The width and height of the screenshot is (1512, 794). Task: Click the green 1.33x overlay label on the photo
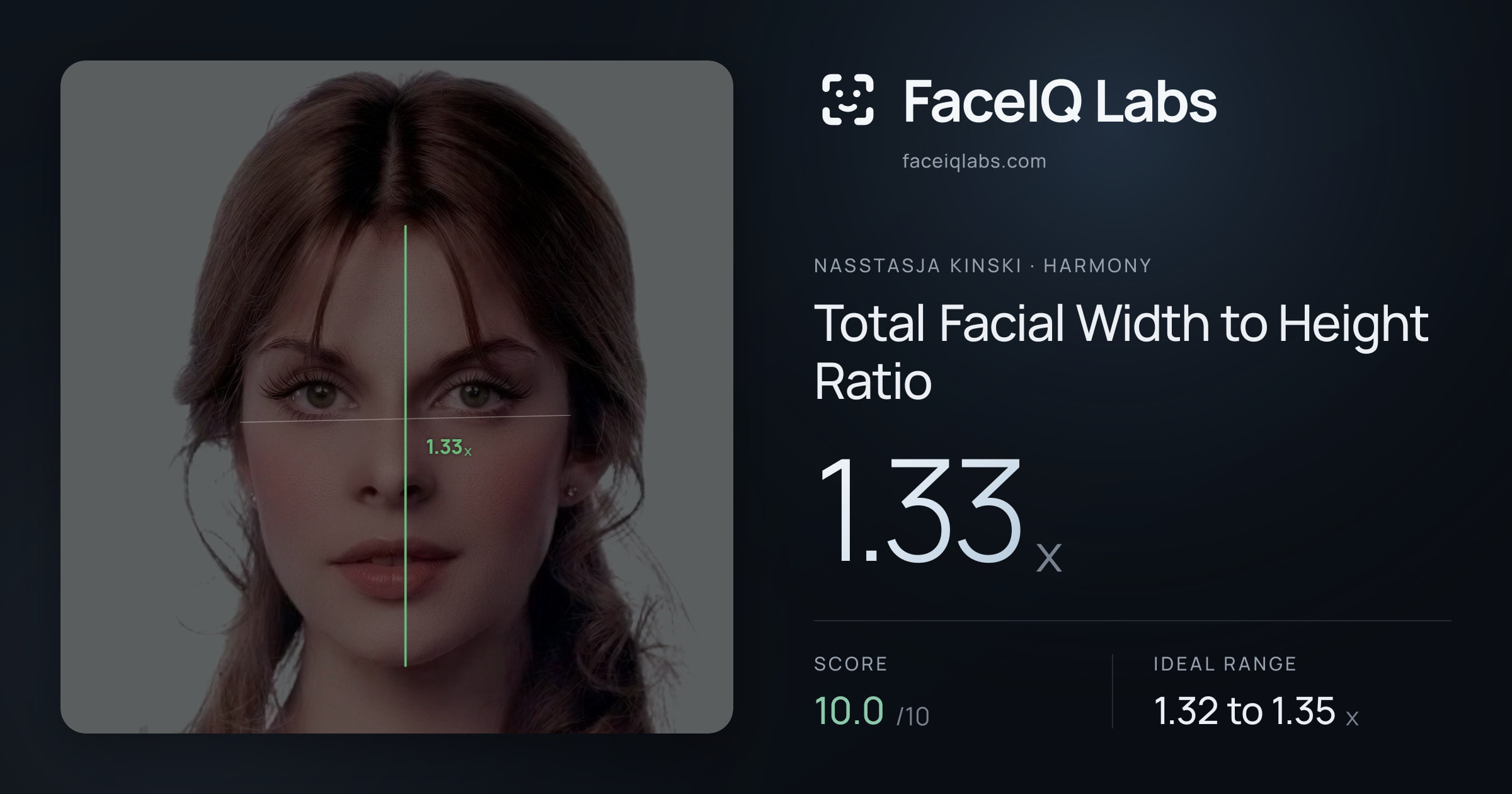click(449, 447)
